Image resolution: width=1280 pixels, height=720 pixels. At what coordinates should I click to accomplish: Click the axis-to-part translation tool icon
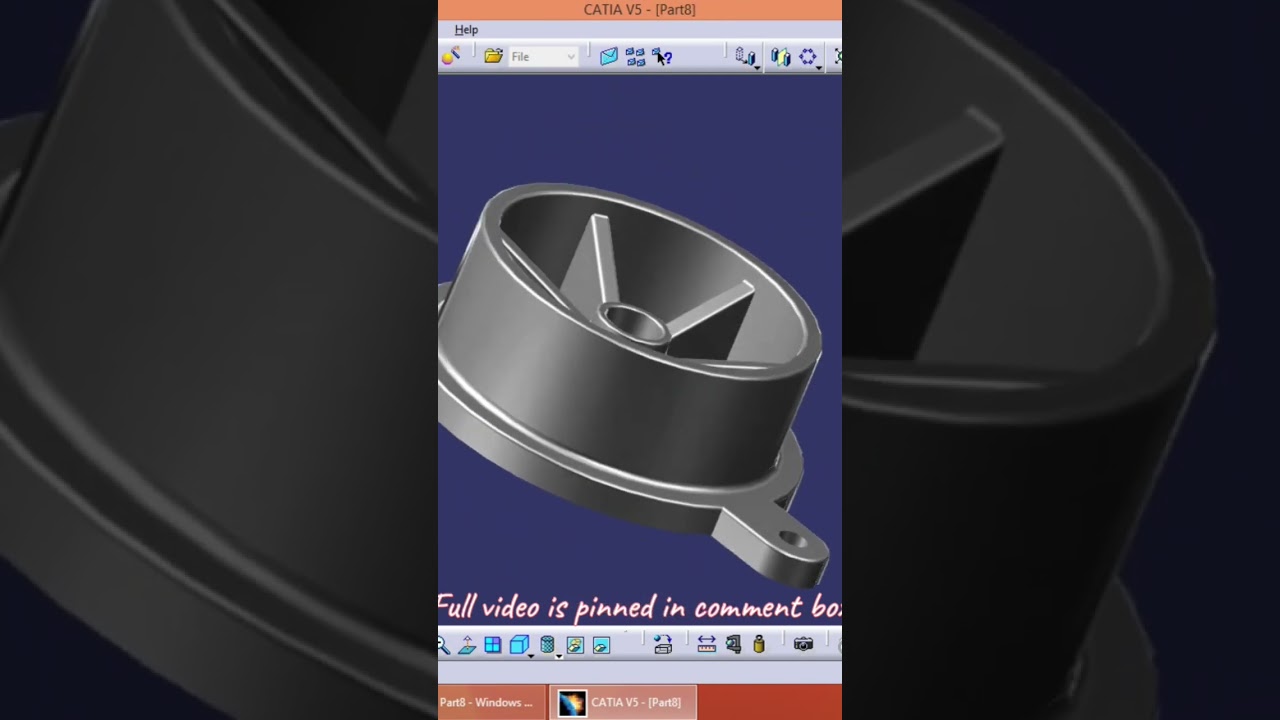click(745, 57)
